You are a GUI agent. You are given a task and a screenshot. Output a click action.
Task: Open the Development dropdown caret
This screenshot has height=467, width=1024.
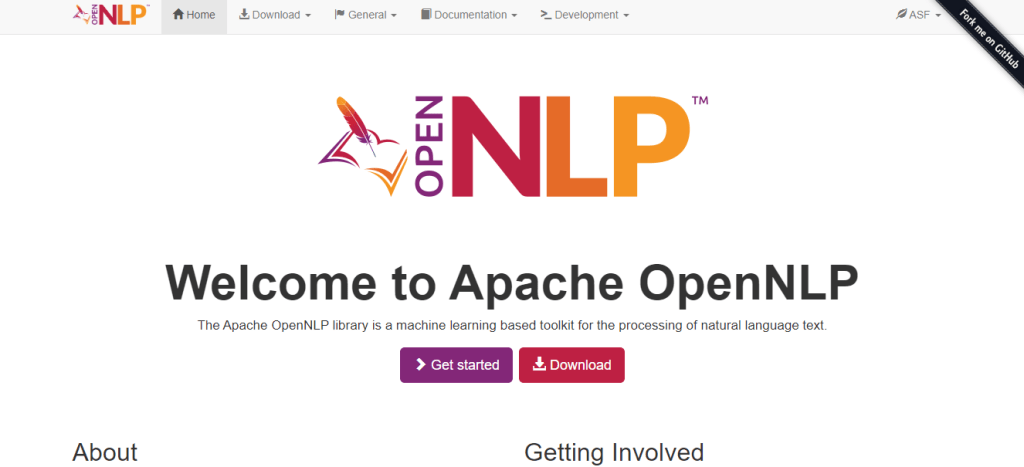(626, 16)
